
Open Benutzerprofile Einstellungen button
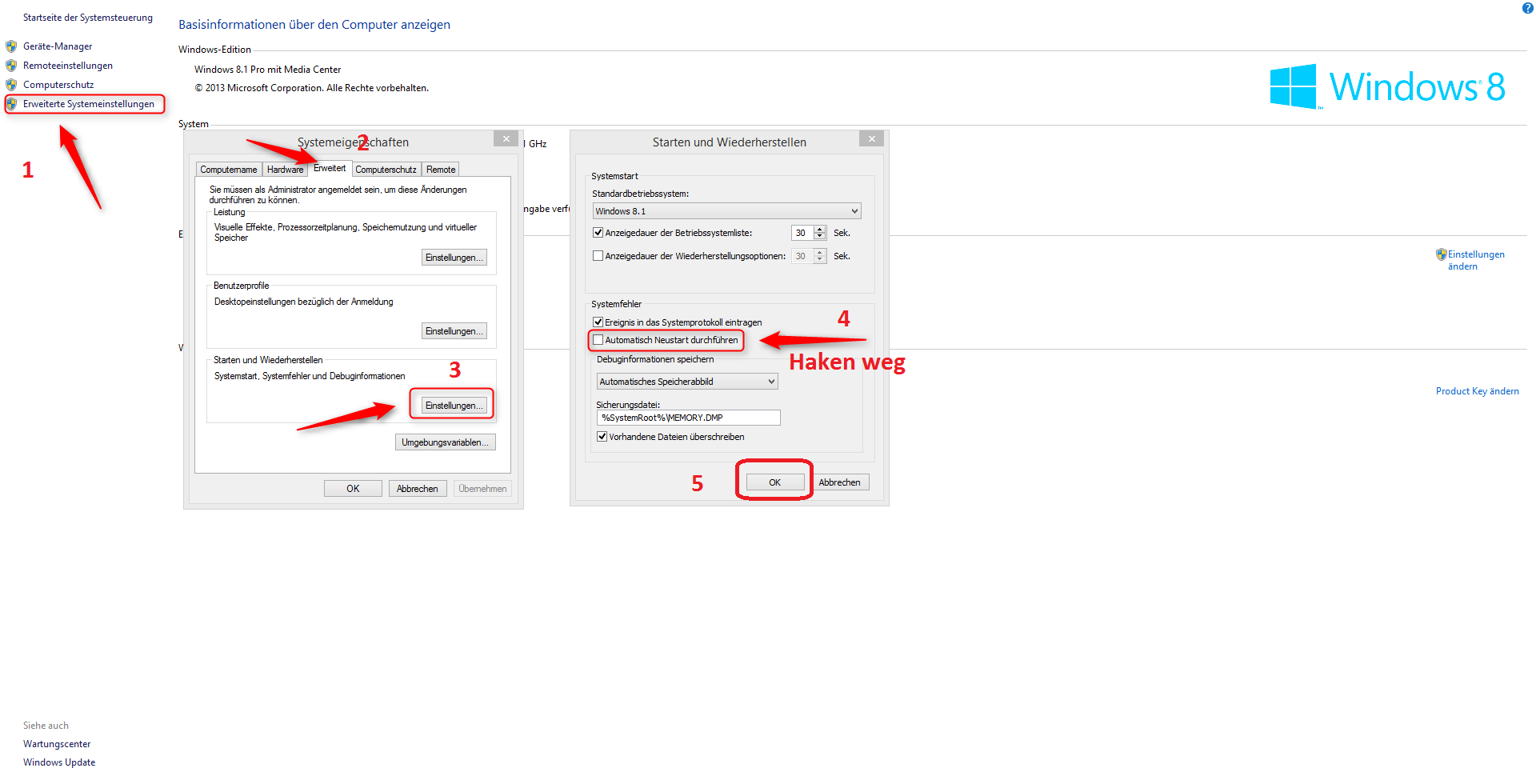point(454,331)
